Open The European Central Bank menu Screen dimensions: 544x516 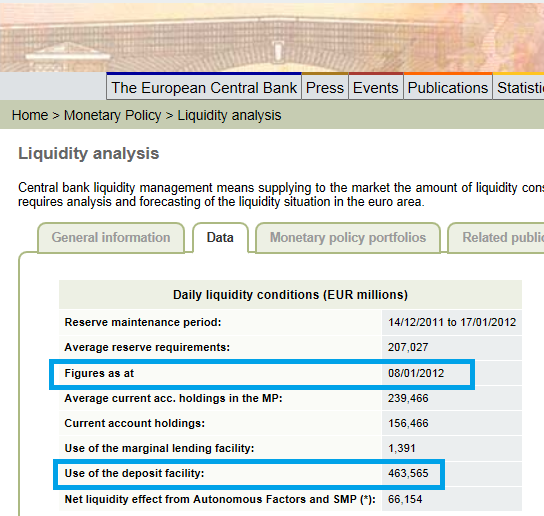[x=204, y=87]
